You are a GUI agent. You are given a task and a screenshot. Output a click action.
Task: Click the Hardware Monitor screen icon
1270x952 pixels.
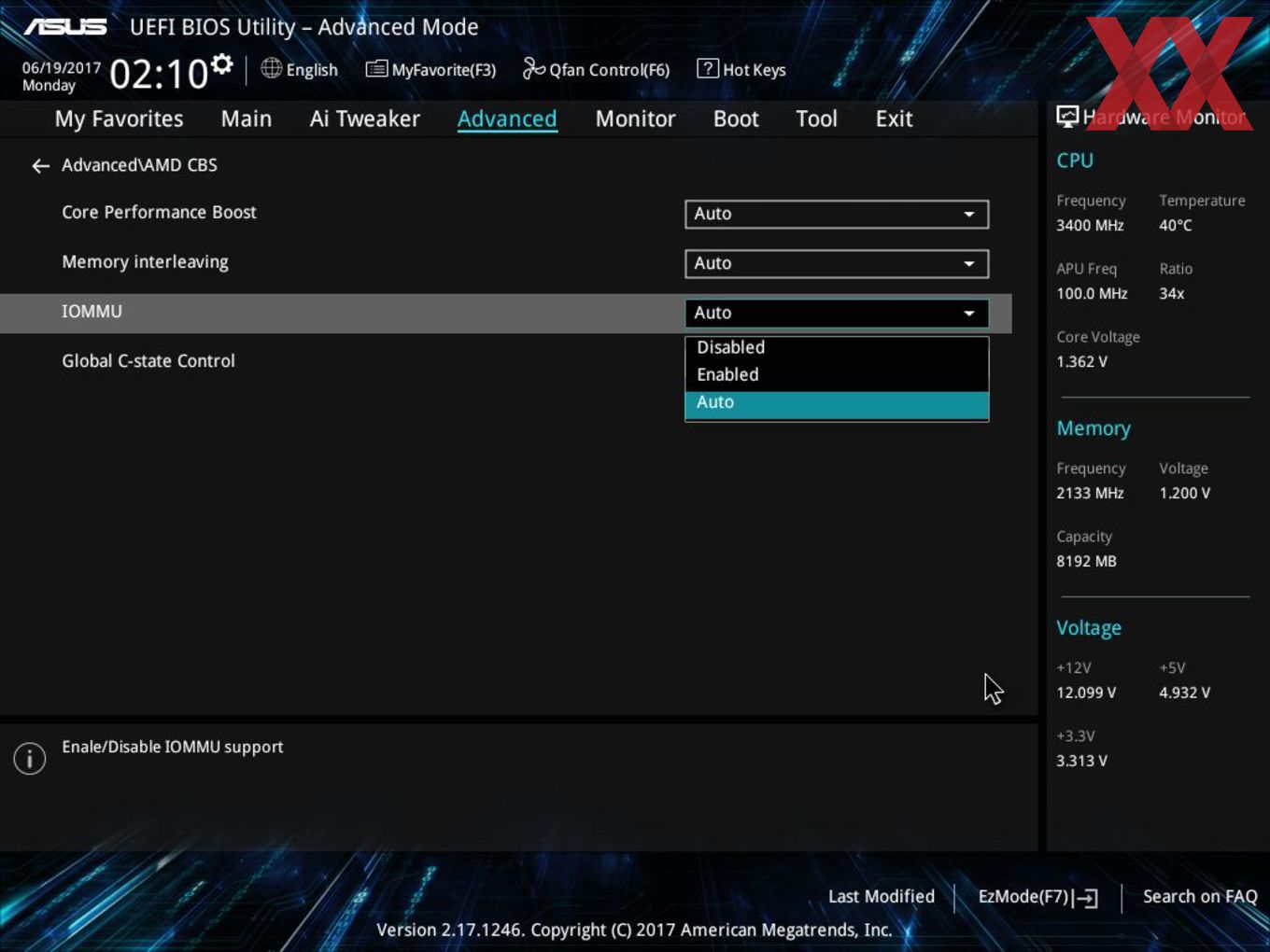point(1067,116)
